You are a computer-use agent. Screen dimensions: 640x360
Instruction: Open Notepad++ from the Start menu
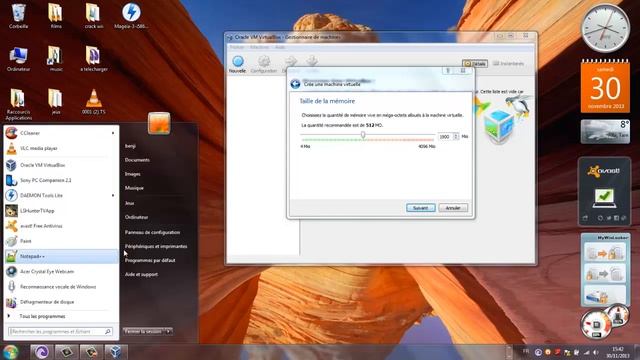click(x=60, y=256)
